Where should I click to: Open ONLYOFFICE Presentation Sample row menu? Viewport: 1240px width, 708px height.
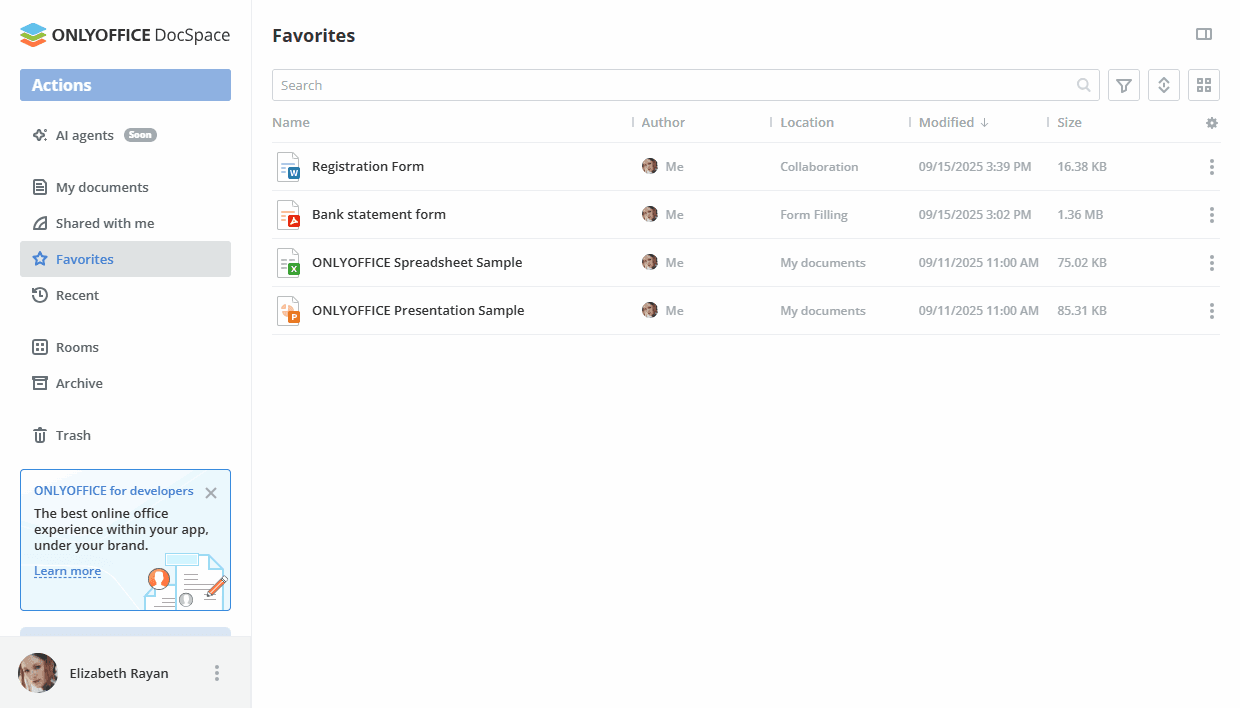[x=1211, y=310]
